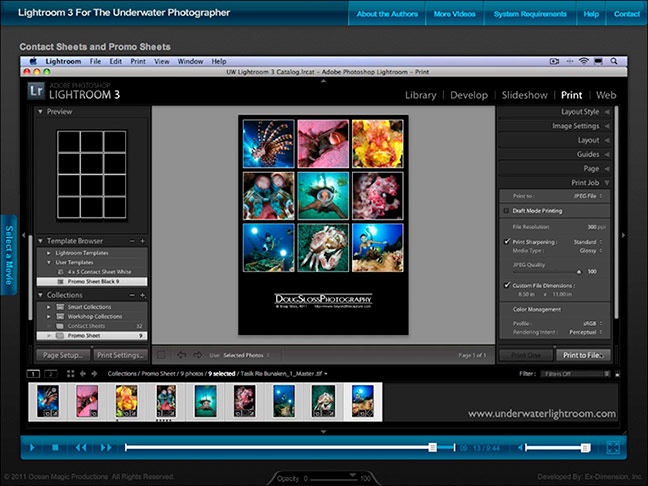The image size is (648, 486).
Task: Show grid view from the filmstrip grid icon
Action: click(x=71, y=374)
